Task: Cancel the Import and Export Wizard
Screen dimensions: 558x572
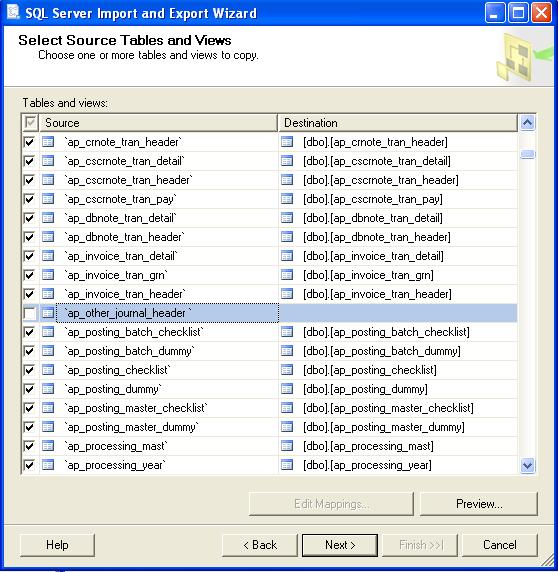Action: pyautogui.click(x=500, y=545)
